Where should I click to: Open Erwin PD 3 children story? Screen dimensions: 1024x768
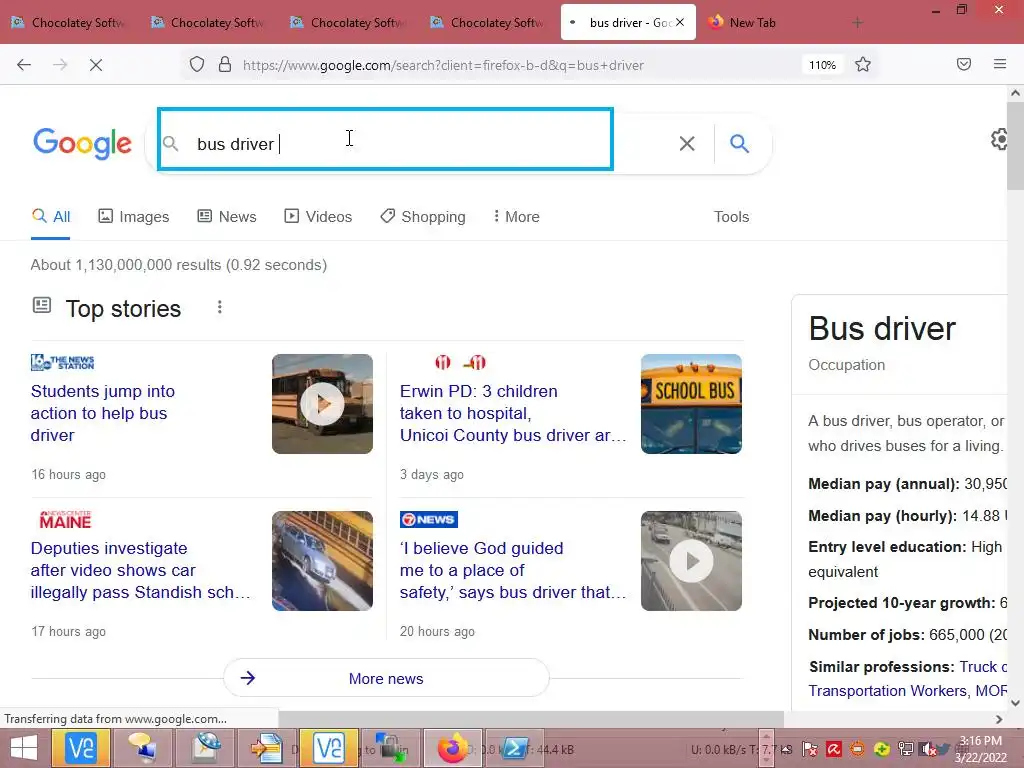tap(513, 413)
